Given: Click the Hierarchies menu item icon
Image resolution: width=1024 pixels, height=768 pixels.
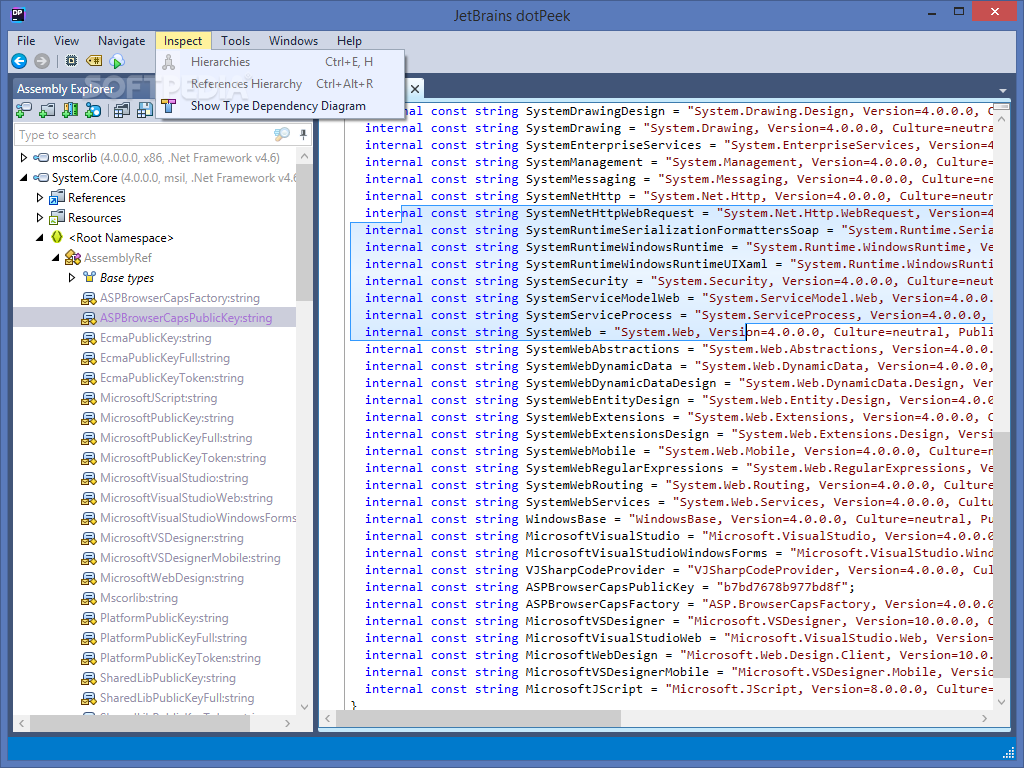Looking at the screenshot, I should coord(169,62).
